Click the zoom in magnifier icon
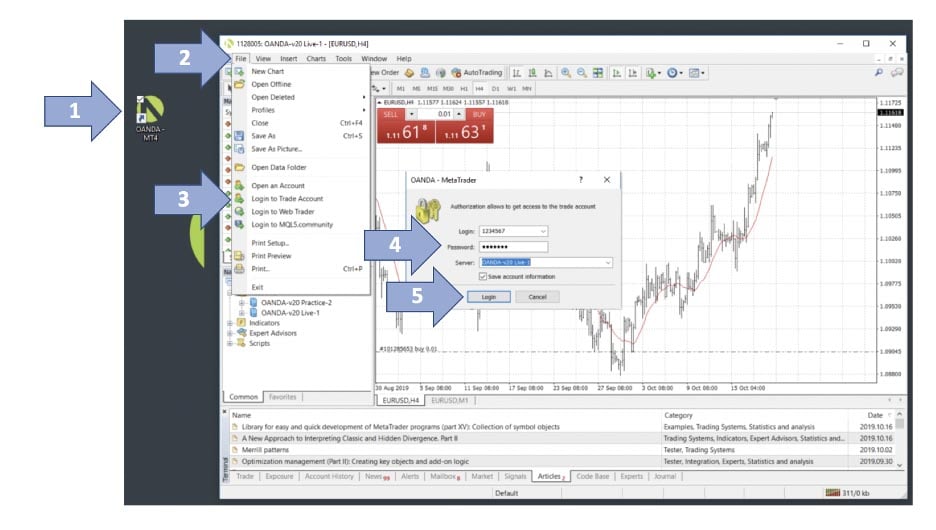 566,73
